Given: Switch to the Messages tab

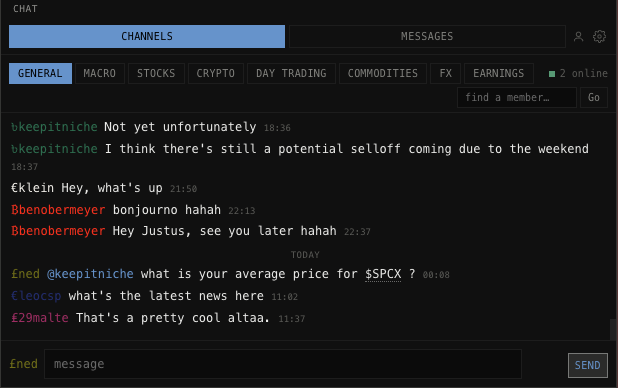Looking at the screenshot, I should click(x=427, y=36).
